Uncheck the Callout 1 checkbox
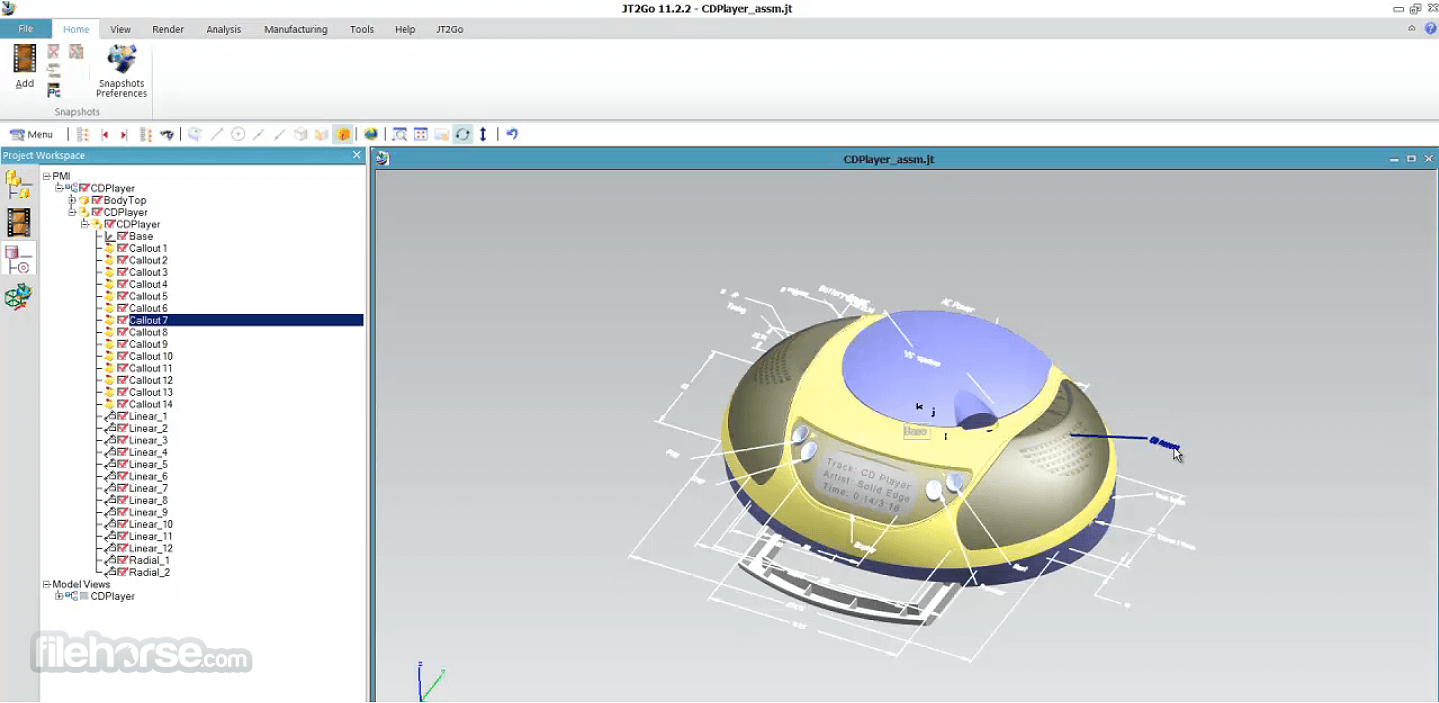 [x=122, y=249]
